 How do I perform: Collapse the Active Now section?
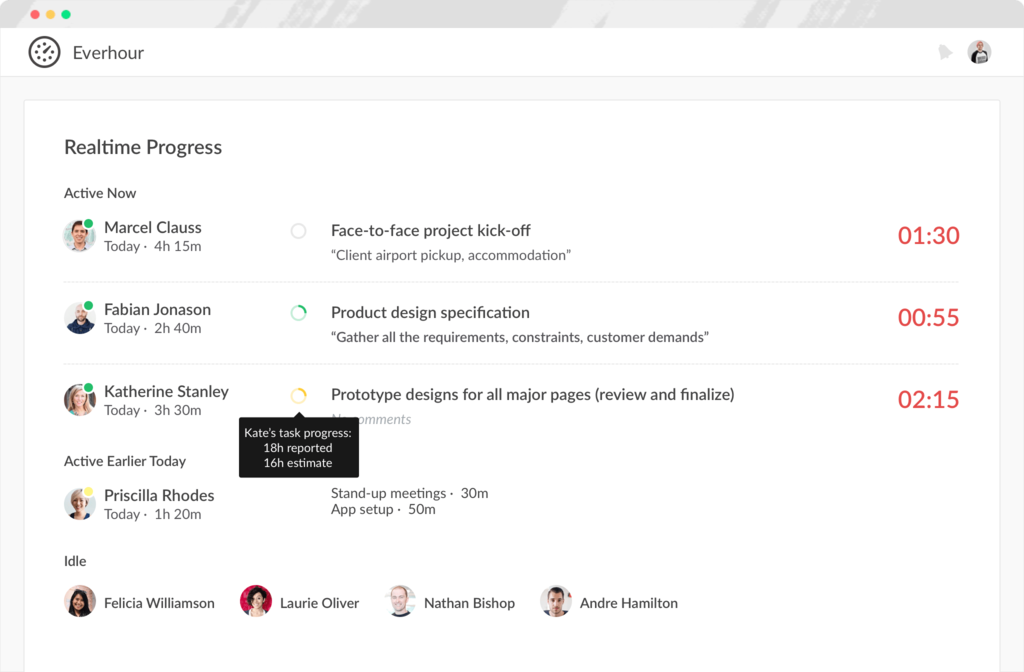(x=100, y=193)
